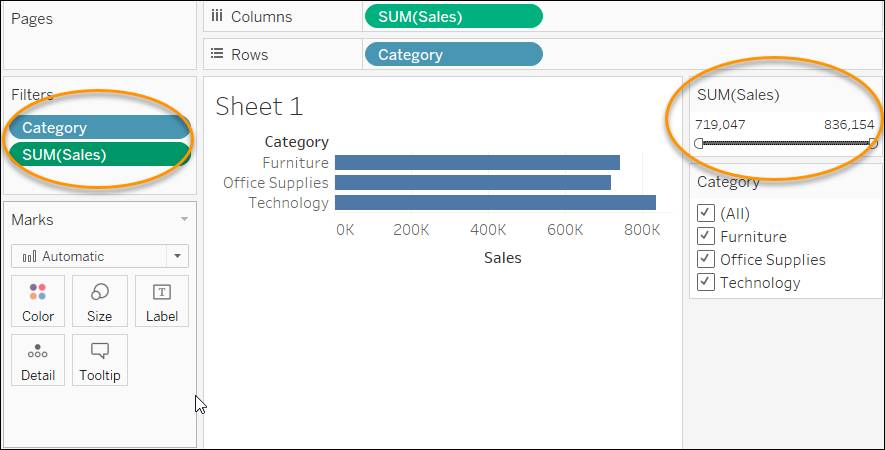Viewport: 885px width, 450px height.
Task: Click the Columns shelf icon
Action: (216, 16)
